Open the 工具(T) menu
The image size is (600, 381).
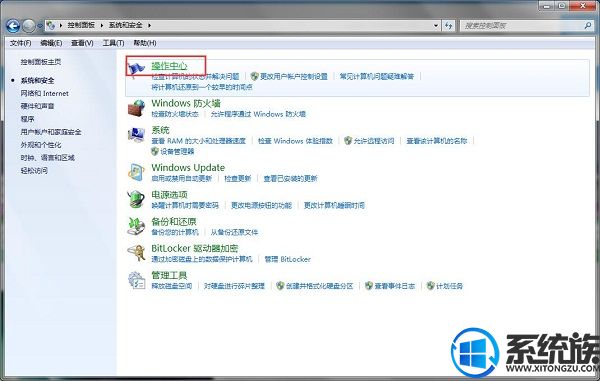click(x=113, y=43)
